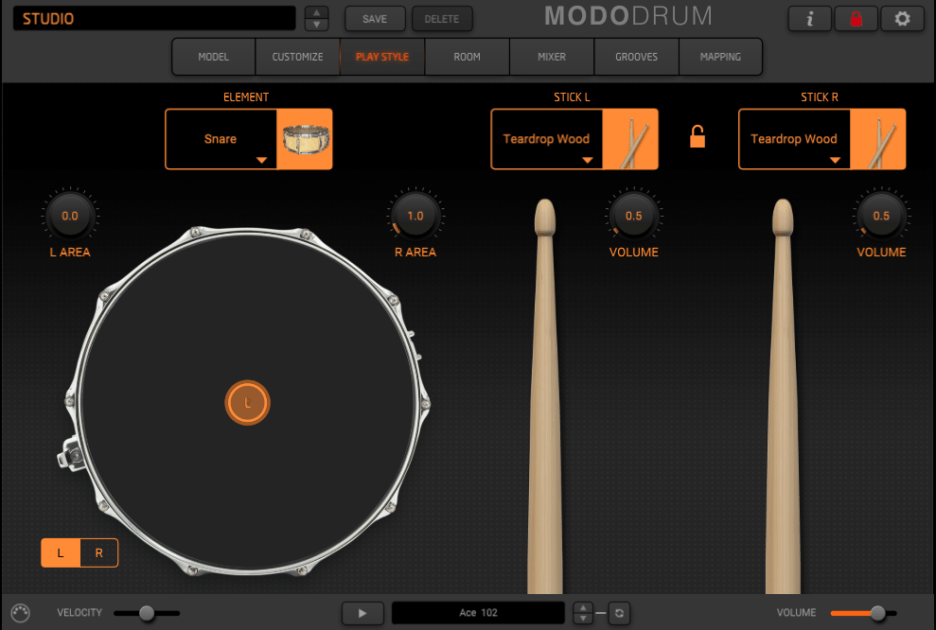Image resolution: width=936 pixels, height=630 pixels.
Task: Click the master VOLUME slider handle
Action: click(878, 613)
